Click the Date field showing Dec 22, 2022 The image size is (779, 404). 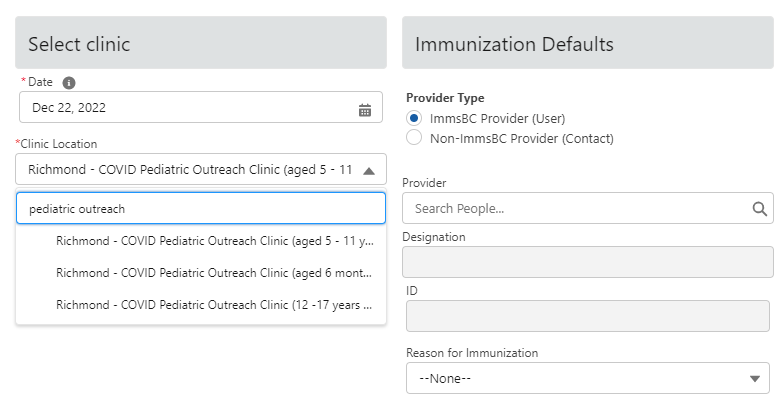click(201, 107)
